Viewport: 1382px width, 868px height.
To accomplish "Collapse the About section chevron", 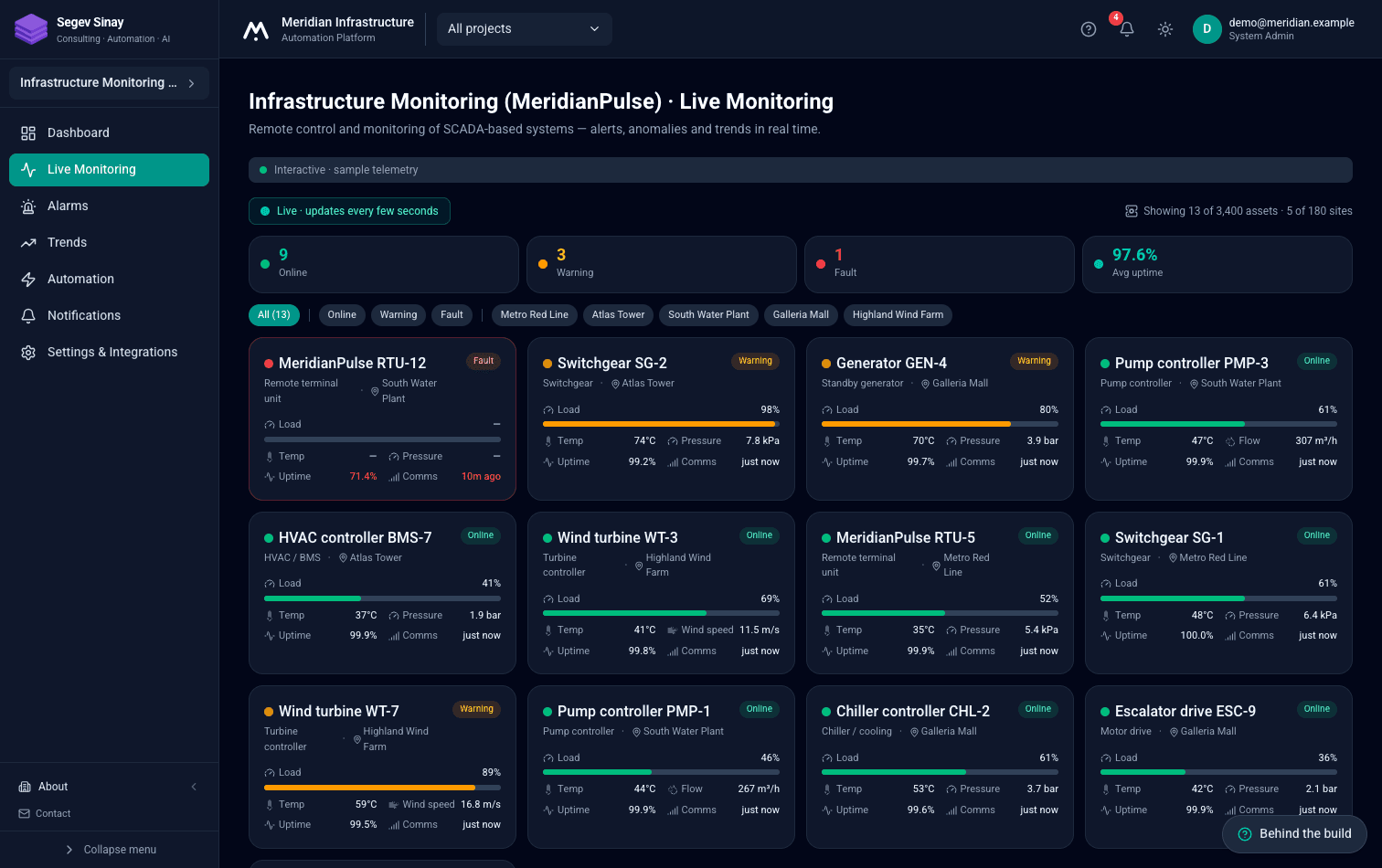I will [x=194, y=787].
